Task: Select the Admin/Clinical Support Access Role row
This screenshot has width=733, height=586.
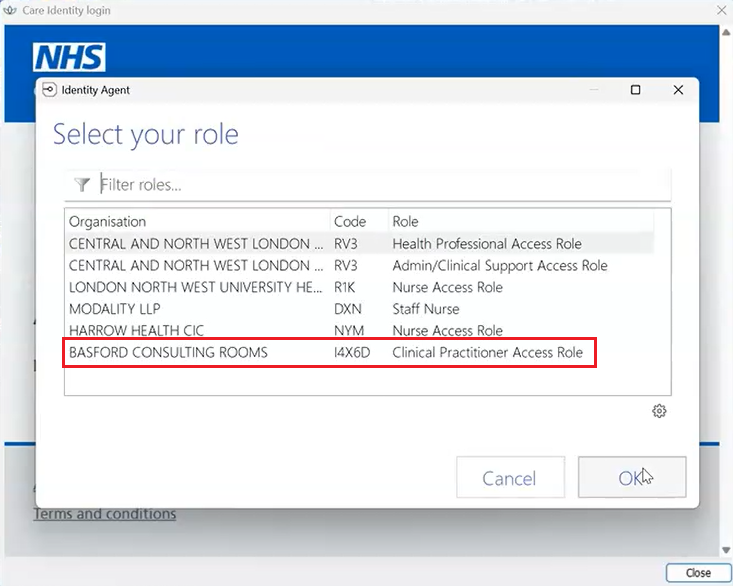Action: pyautogui.click(x=359, y=265)
